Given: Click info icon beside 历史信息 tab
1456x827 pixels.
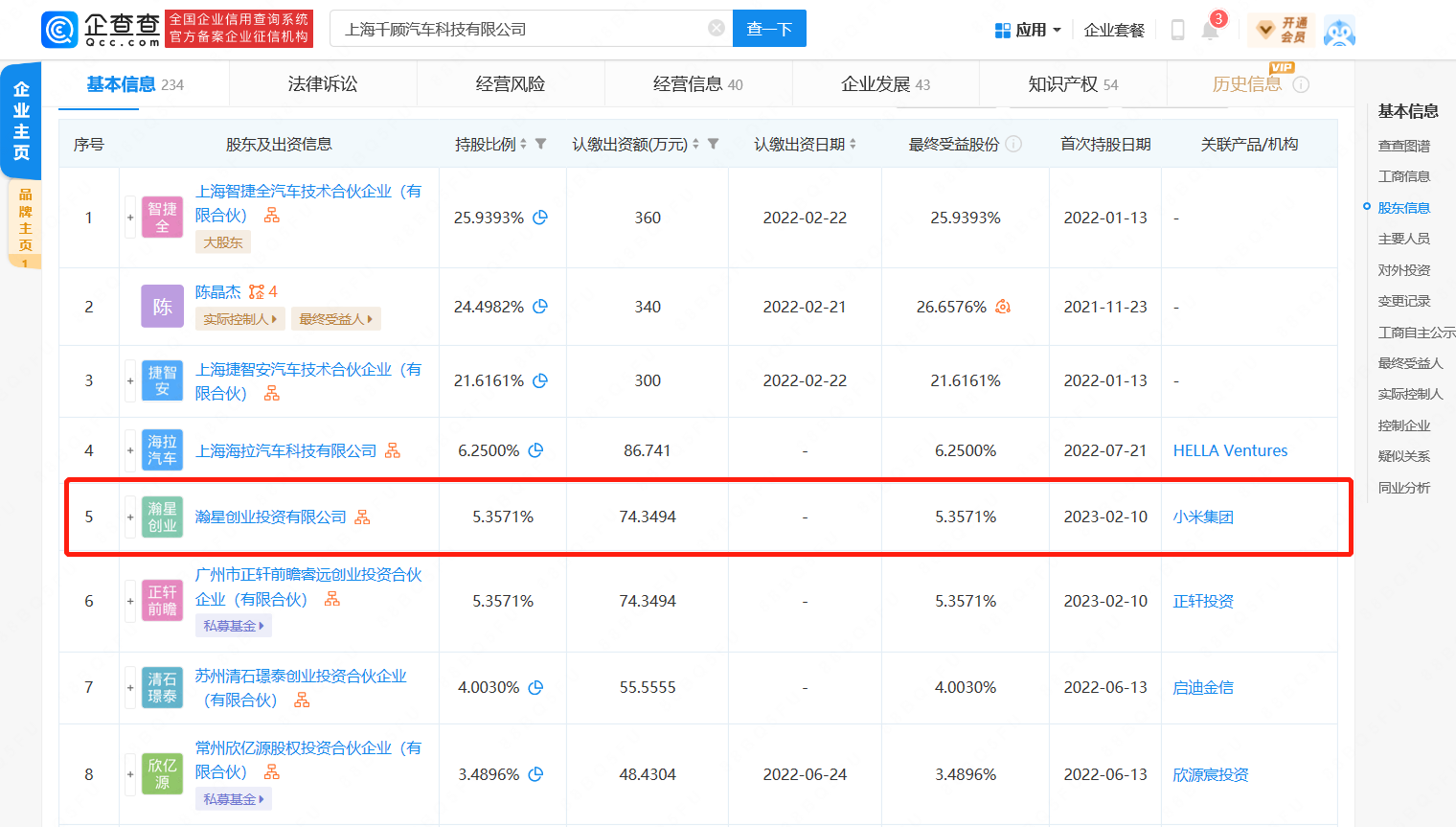Looking at the screenshot, I should [x=1301, y=84].
